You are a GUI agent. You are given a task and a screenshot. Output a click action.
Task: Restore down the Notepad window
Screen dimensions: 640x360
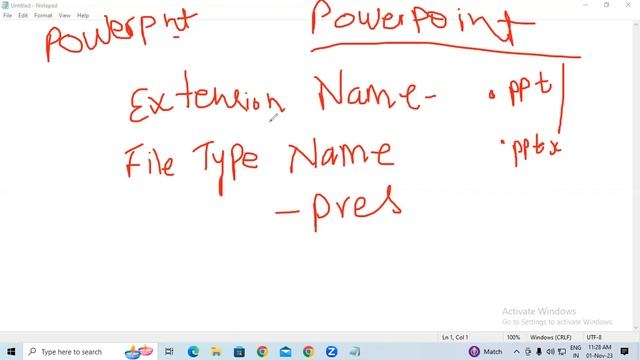[x=607, y=5]
